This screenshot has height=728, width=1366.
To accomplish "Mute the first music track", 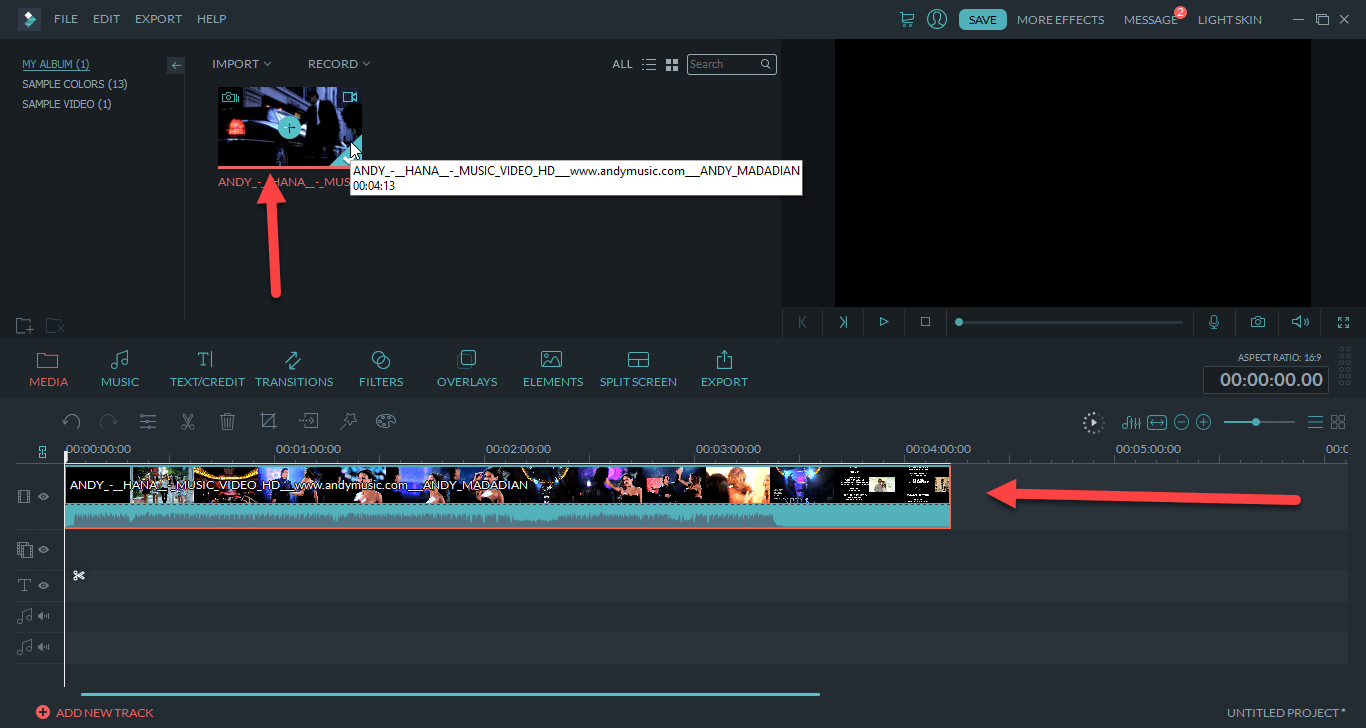I will [x=44, y=616].
